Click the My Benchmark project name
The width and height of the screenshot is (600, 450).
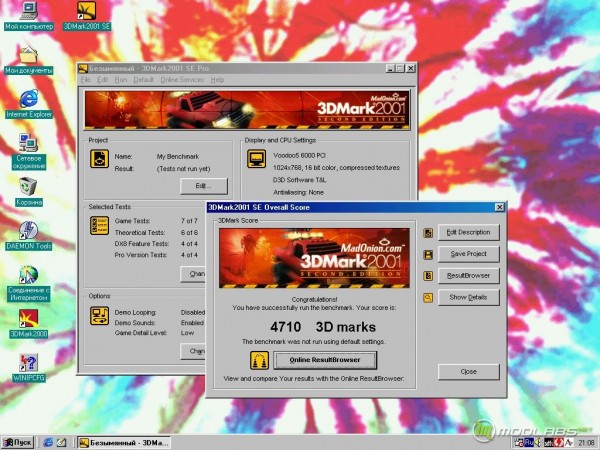(x=178, y=157)
